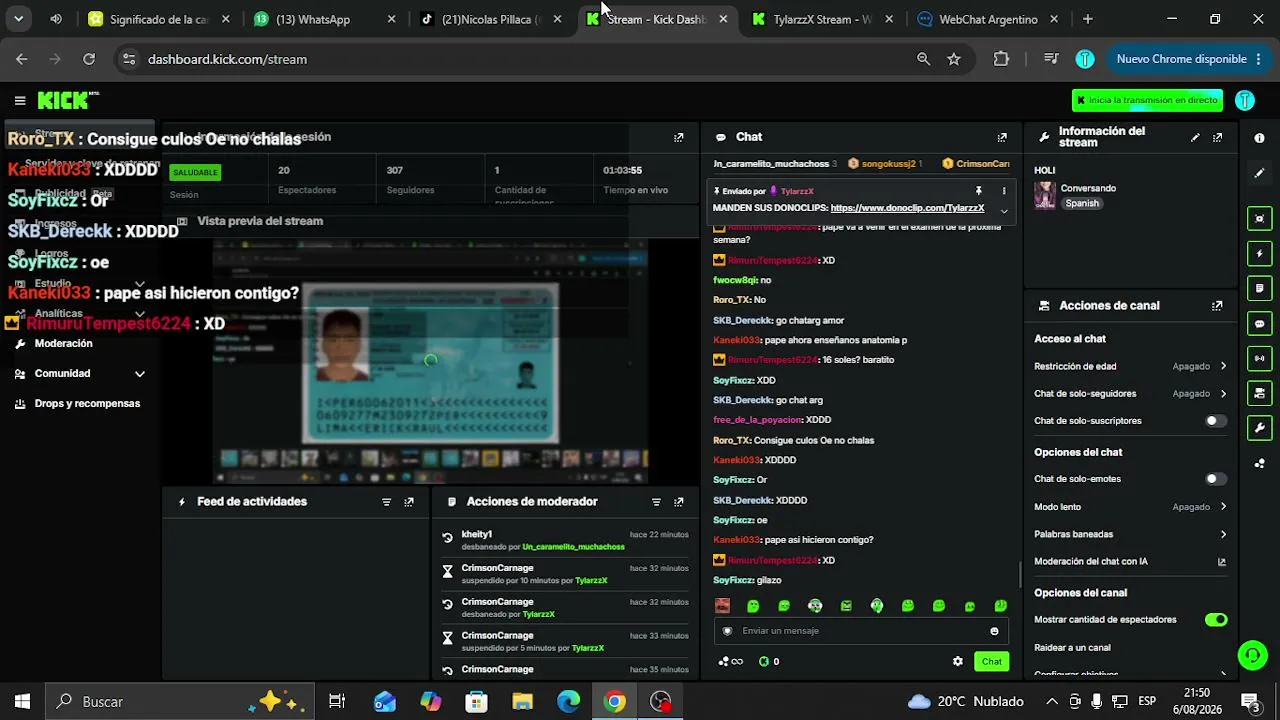
Task: Open a new browser tab
Action: pyautogui.click(x=1088, y=19)
